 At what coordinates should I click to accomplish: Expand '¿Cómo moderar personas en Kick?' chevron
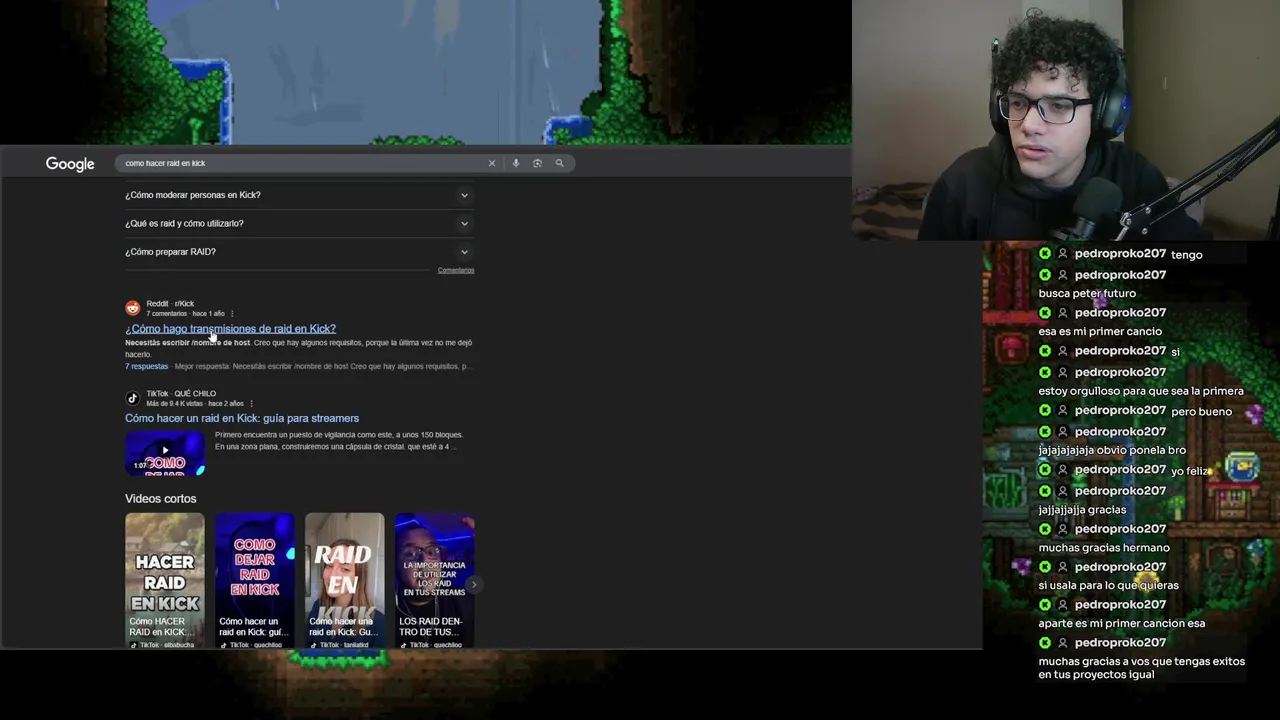(464, 195)
